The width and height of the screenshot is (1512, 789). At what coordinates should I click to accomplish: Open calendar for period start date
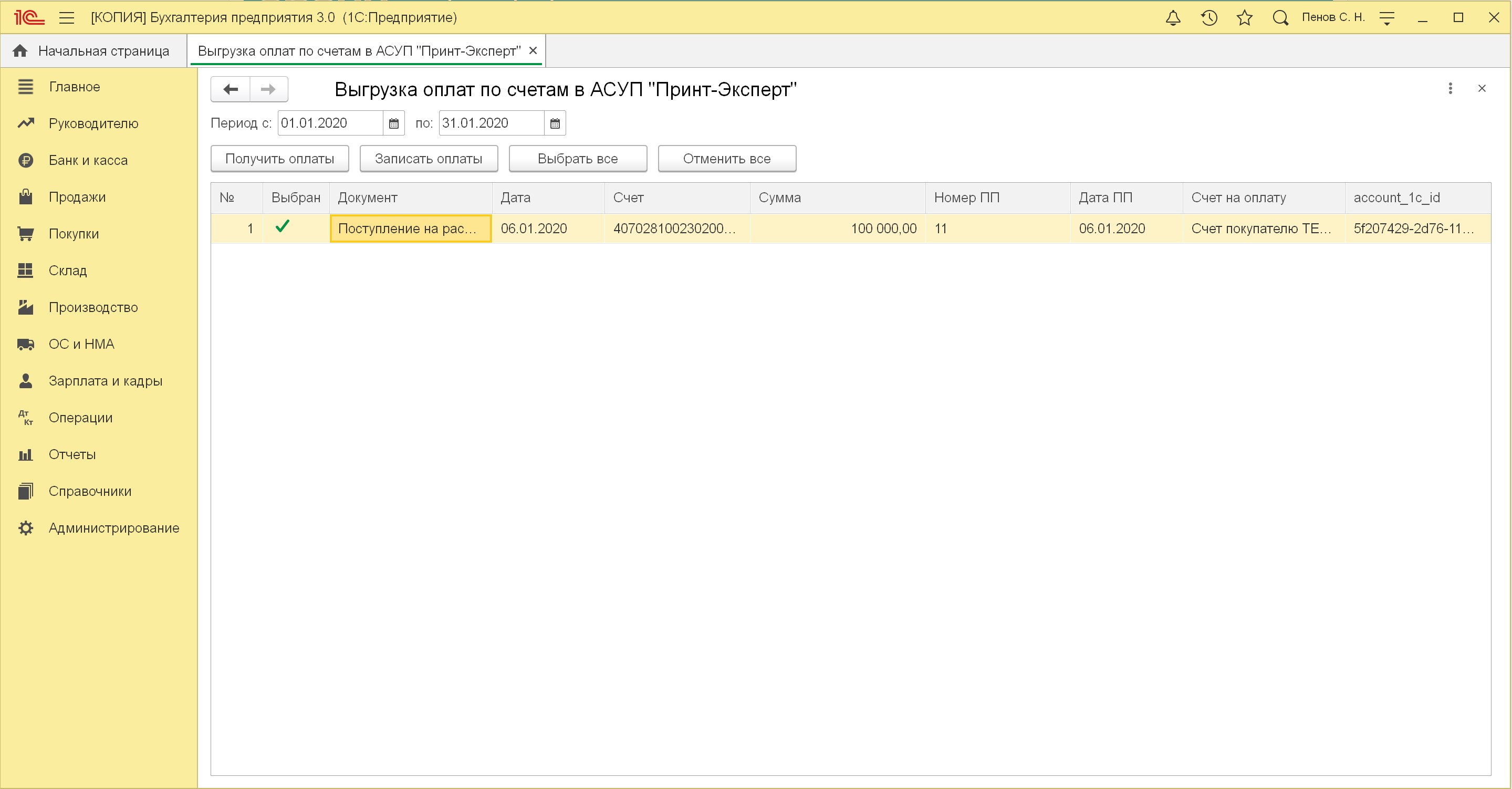coord(394,123)
